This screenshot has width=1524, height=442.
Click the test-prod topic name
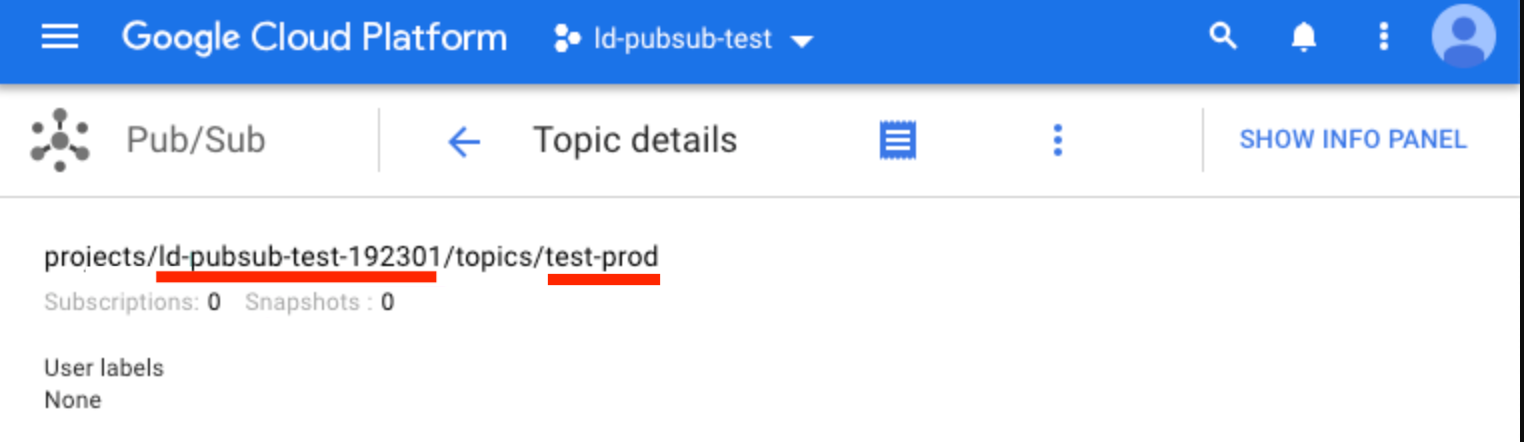(603, 258)
